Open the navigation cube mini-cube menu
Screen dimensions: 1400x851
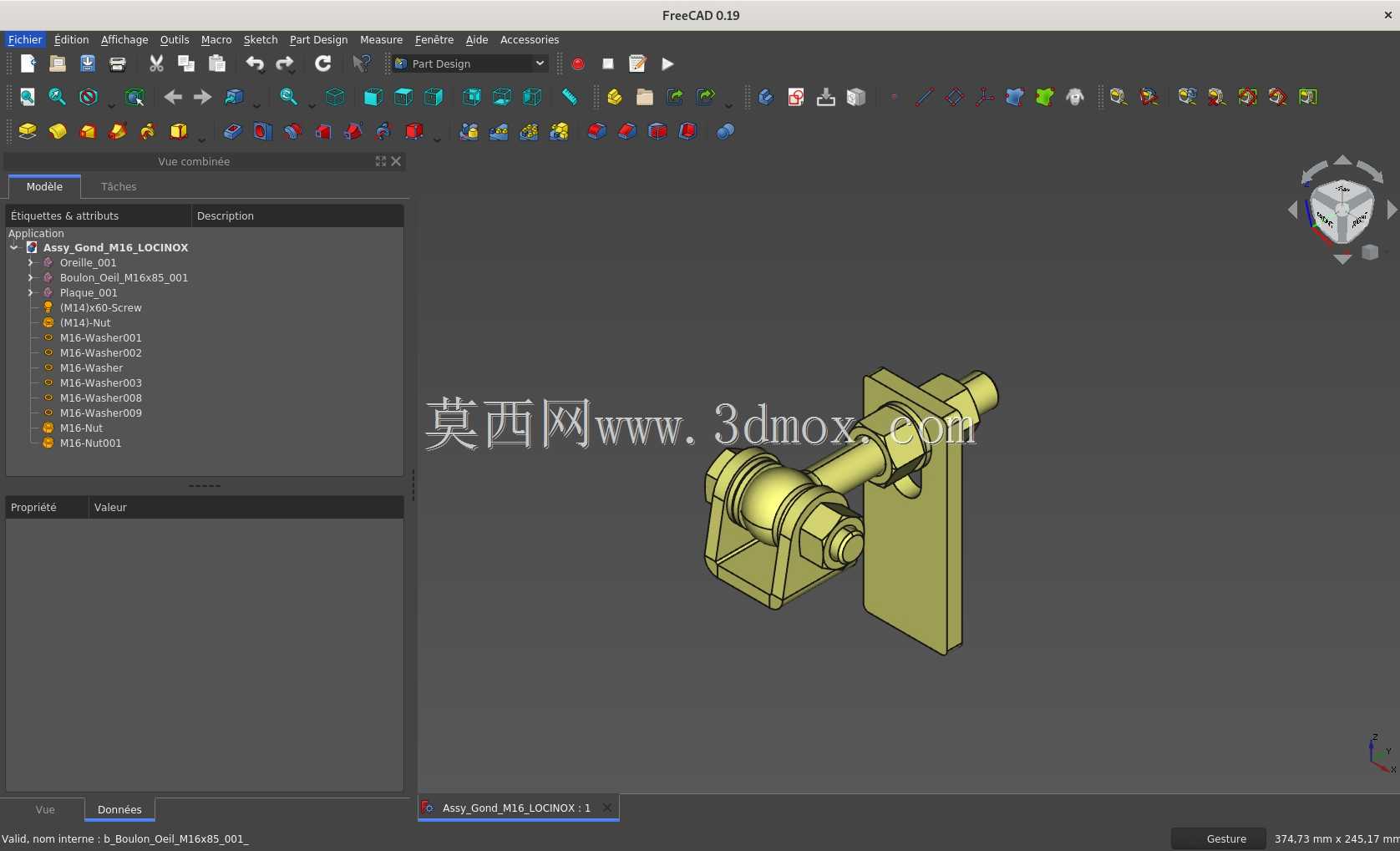coord(1370,251)
